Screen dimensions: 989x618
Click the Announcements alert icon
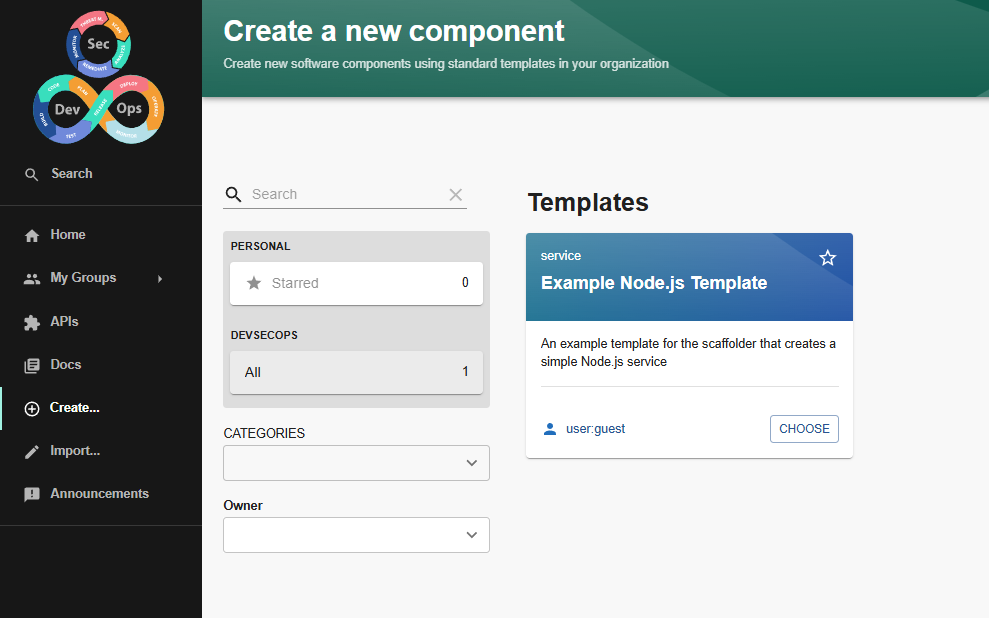(x=32, y=494)
